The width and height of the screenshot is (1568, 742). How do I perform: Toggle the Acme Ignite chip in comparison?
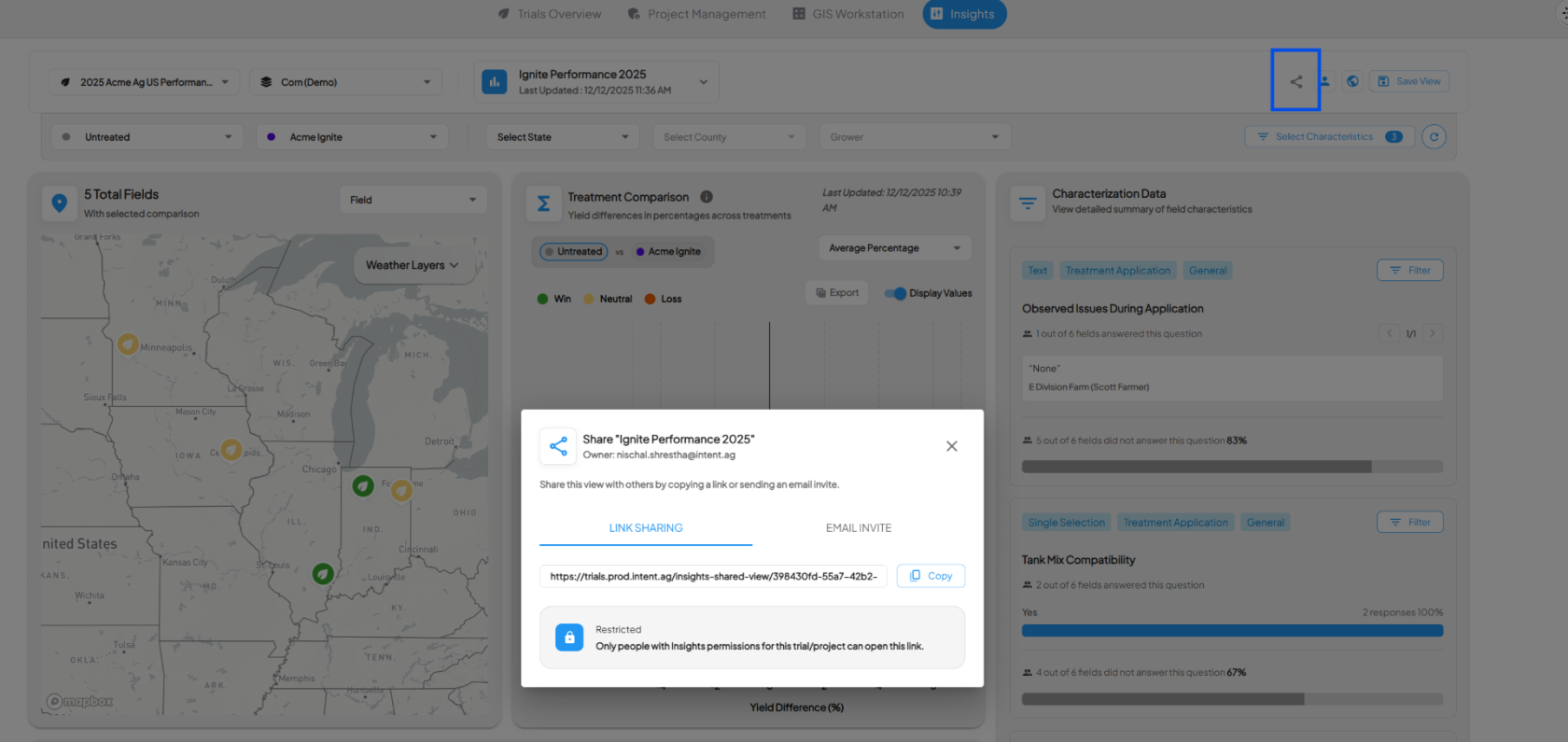click(668, 252)
